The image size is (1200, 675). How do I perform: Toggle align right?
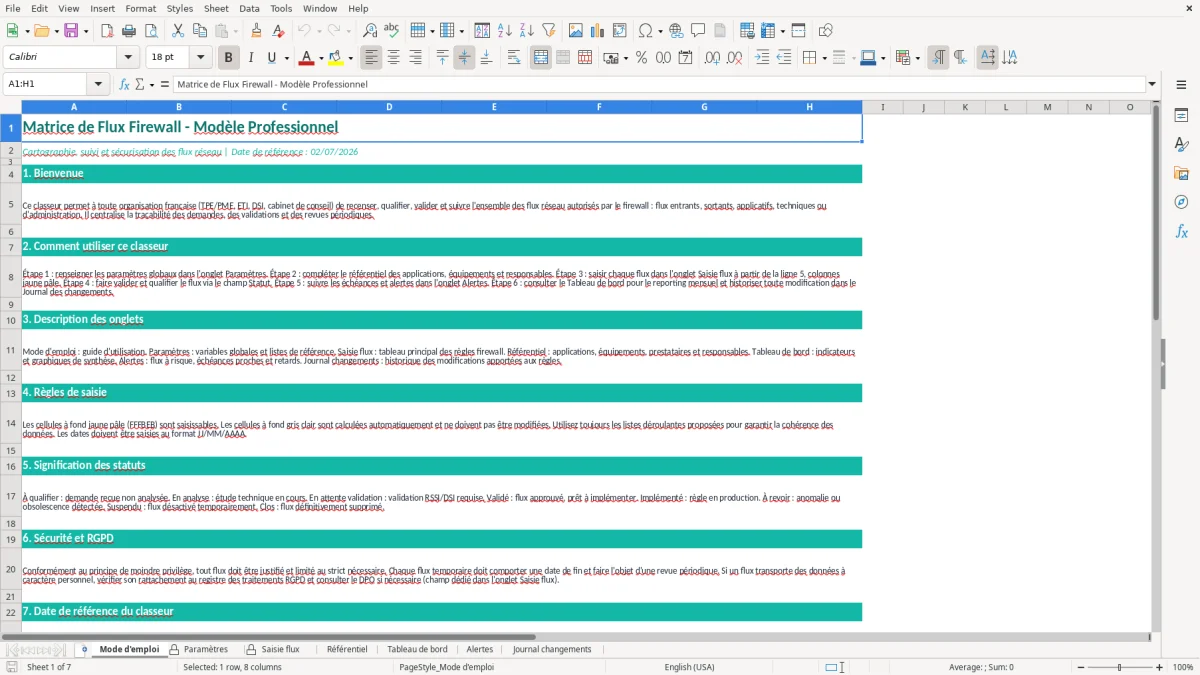point(415,58)
